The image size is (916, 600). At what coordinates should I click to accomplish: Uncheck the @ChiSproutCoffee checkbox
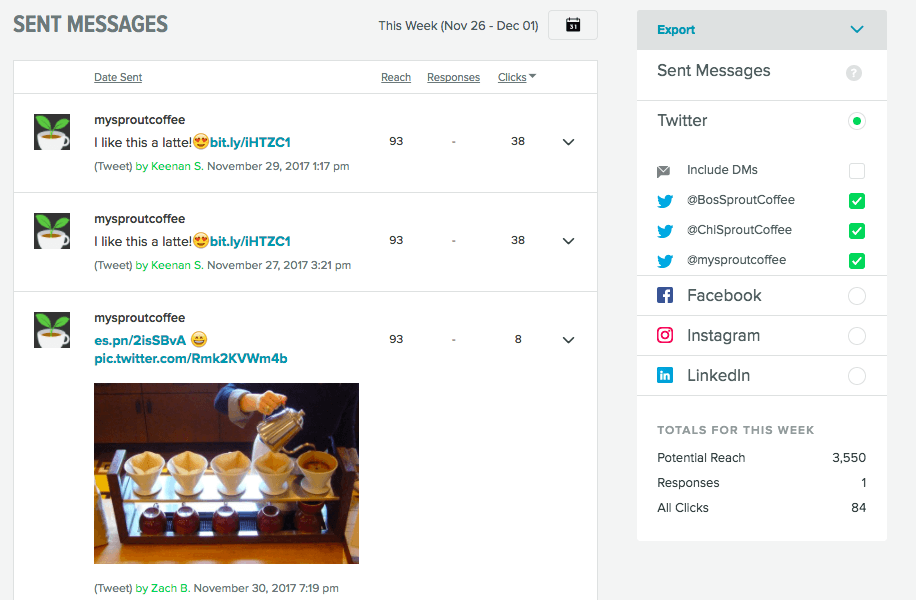coord(856,231)
